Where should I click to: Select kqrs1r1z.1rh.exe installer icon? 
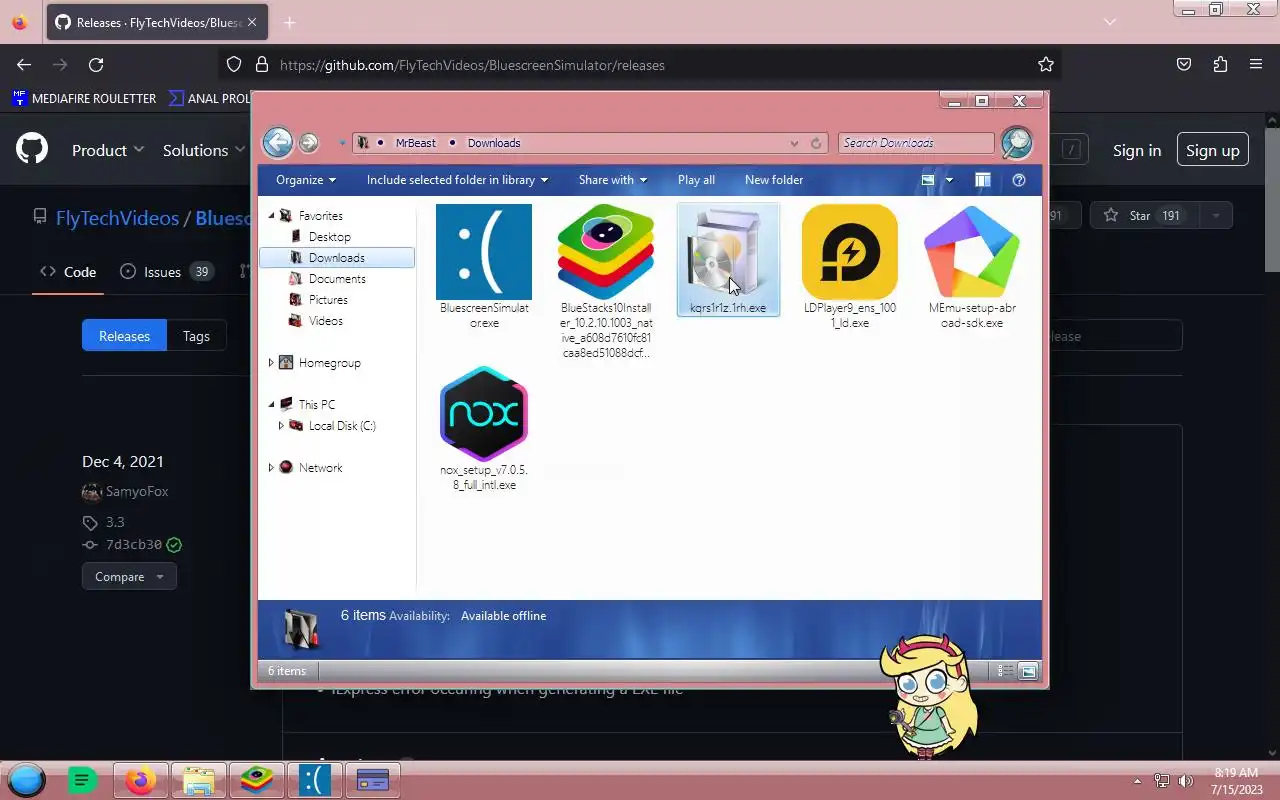pyautogui.click(x=728, y=252)
